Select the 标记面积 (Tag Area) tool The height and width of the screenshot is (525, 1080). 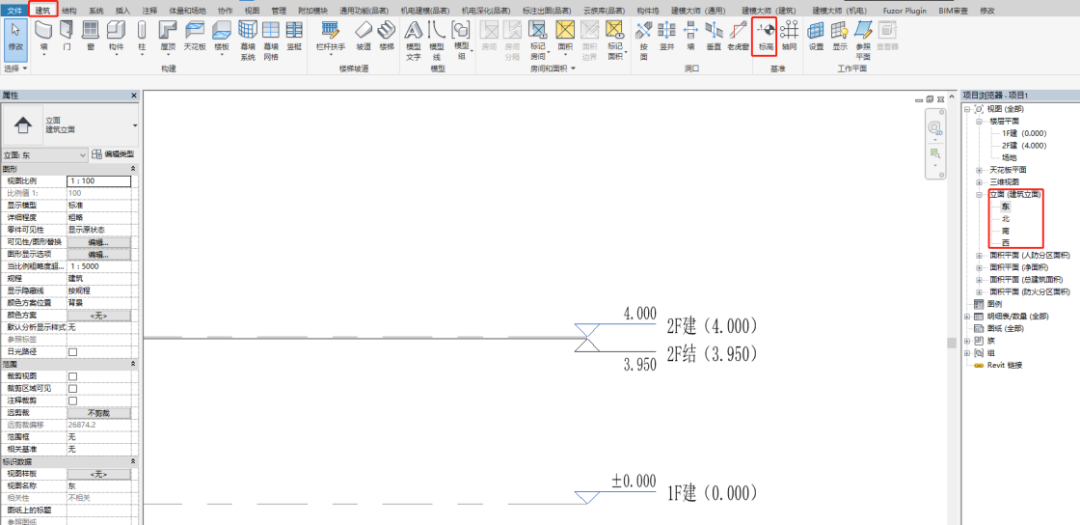pos(614,41)
